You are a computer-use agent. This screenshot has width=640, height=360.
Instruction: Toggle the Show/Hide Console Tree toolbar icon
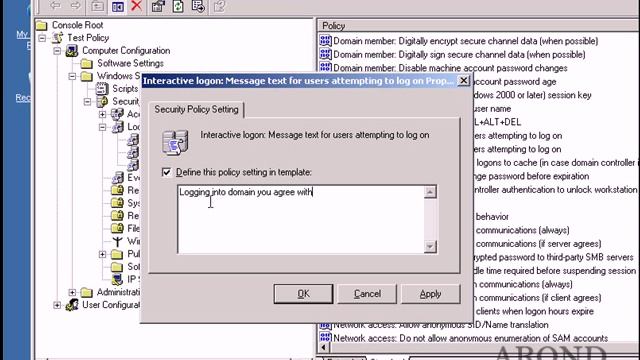pos(118,6)
